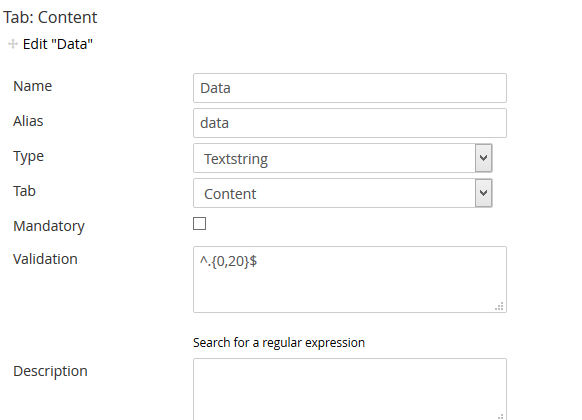Screen dimensions: 582x420
Task: Click inside the Validation text area
Action: pyautogui.click(x=350, y=279)
